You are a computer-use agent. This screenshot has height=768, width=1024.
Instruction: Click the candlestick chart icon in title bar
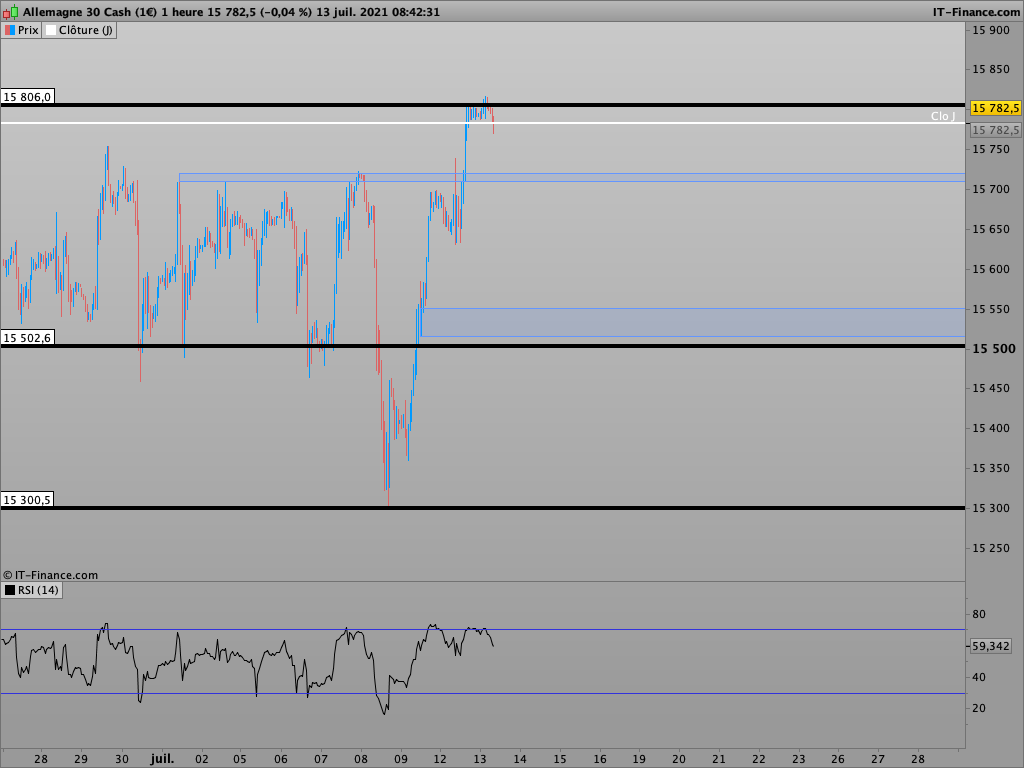10,12
